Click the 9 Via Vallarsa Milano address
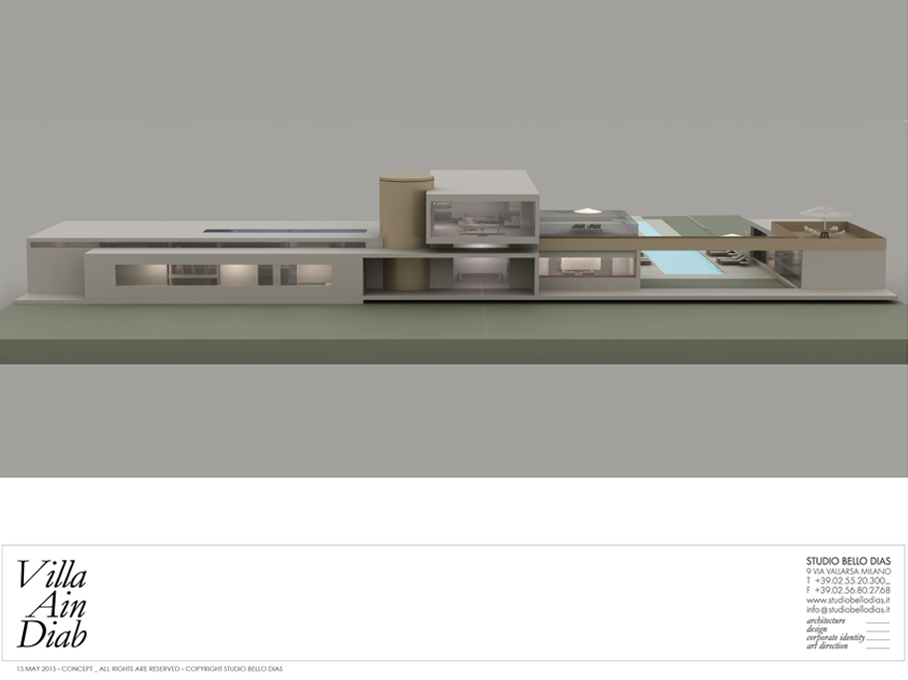The height and width of the screenshot is (680, 908). (848, 570)
